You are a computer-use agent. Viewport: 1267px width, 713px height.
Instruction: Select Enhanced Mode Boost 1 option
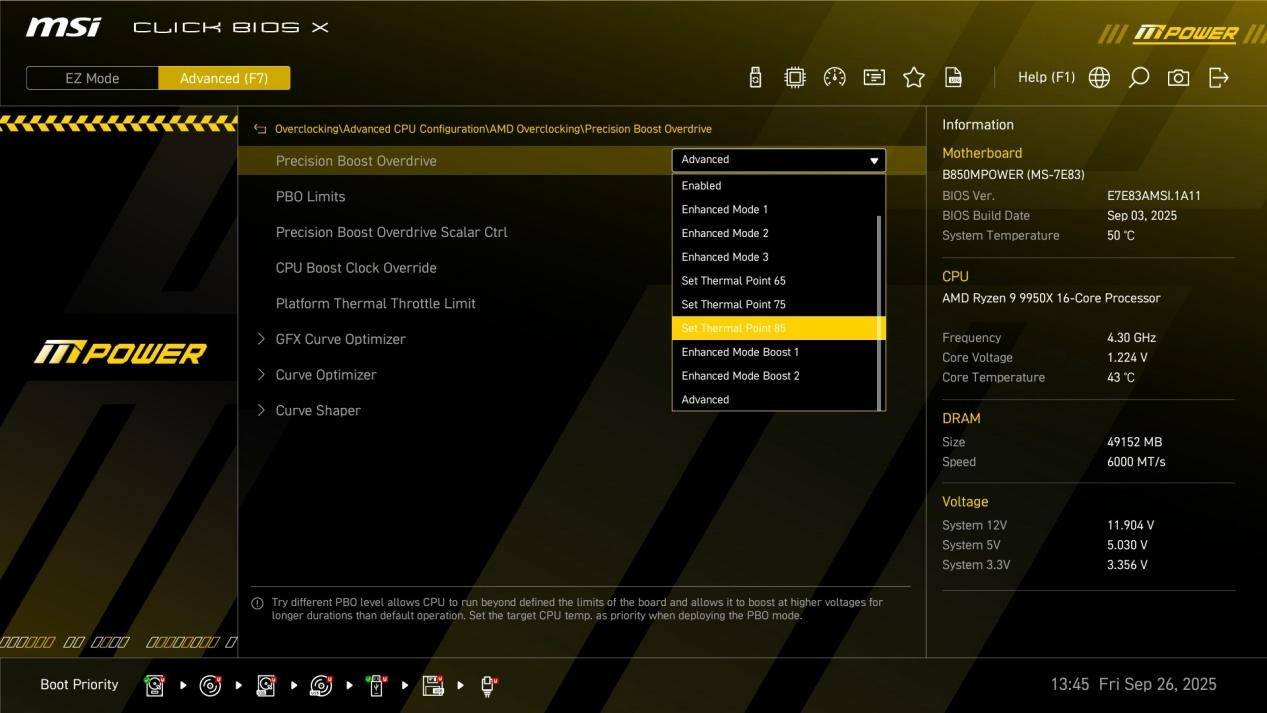tap(740, 352)
